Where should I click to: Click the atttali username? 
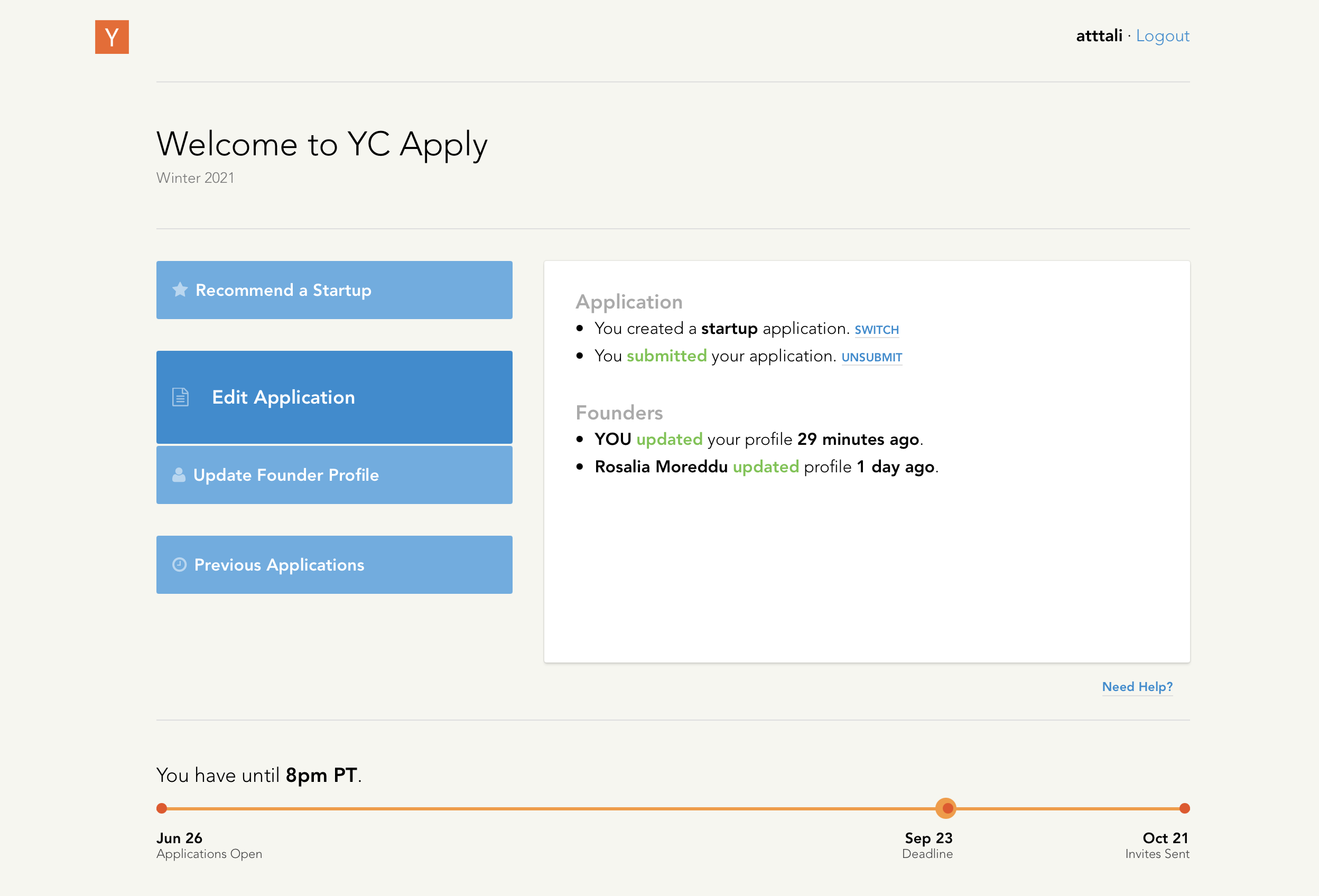pos(1099,36)
